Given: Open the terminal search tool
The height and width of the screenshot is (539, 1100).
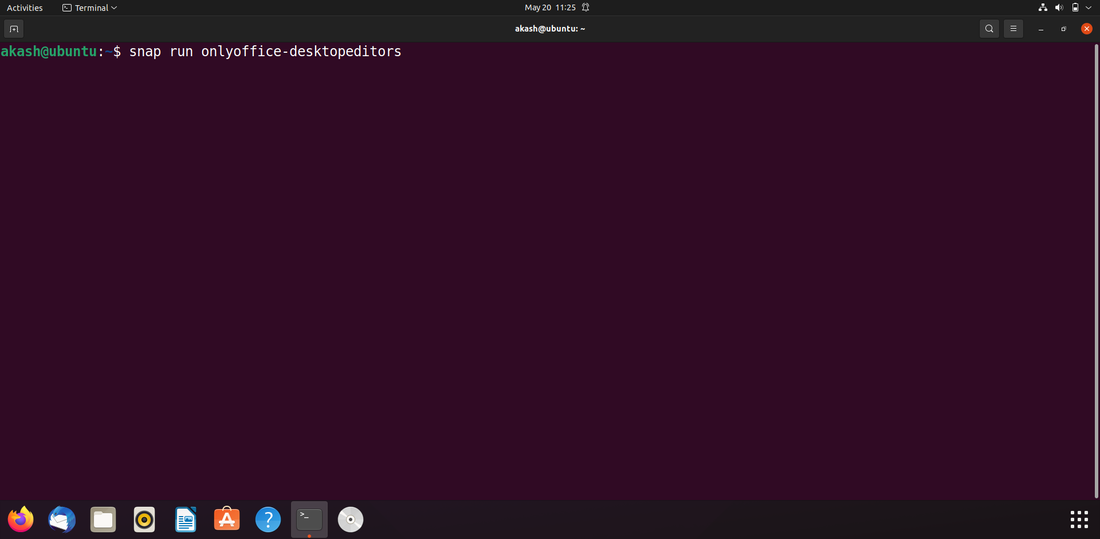Looking at the screenshot, I should [x=989, y=29].
